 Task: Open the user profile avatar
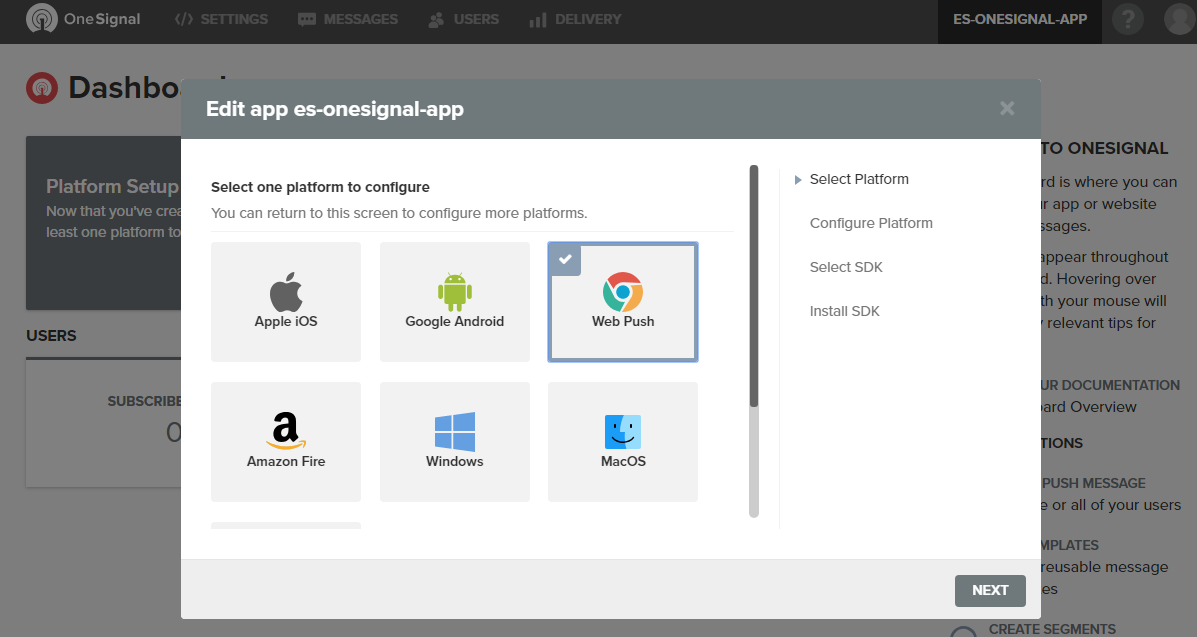1179,19
